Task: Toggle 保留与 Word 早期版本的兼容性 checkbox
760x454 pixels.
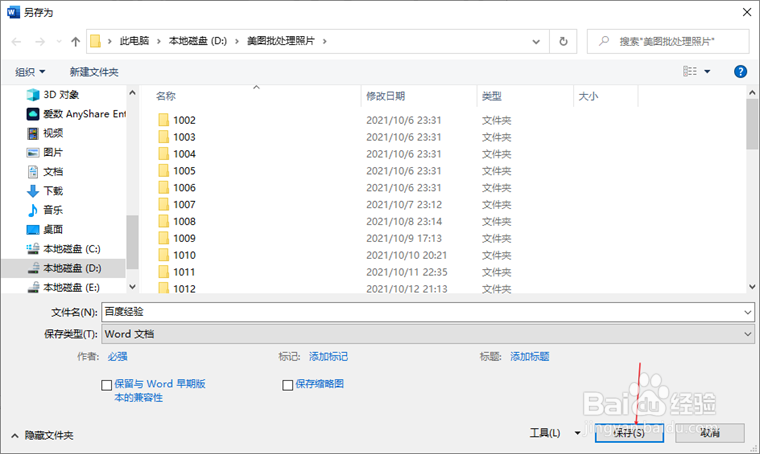Action: (107, 385)
